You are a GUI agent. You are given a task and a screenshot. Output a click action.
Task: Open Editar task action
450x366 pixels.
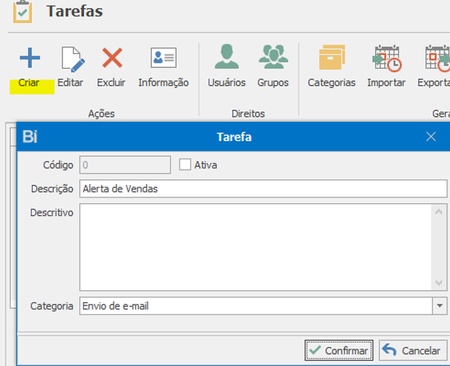[71, 67]
